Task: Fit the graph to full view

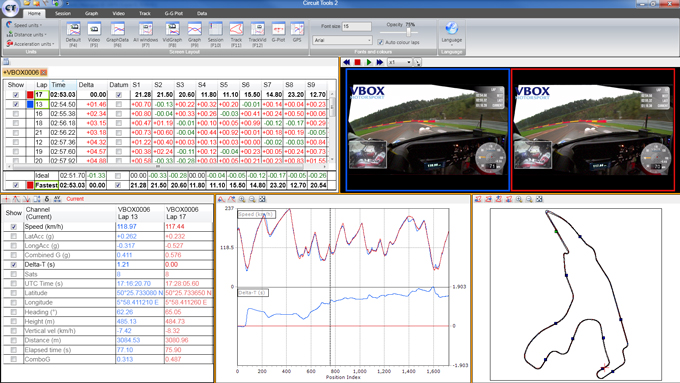Action: [262, 200]
